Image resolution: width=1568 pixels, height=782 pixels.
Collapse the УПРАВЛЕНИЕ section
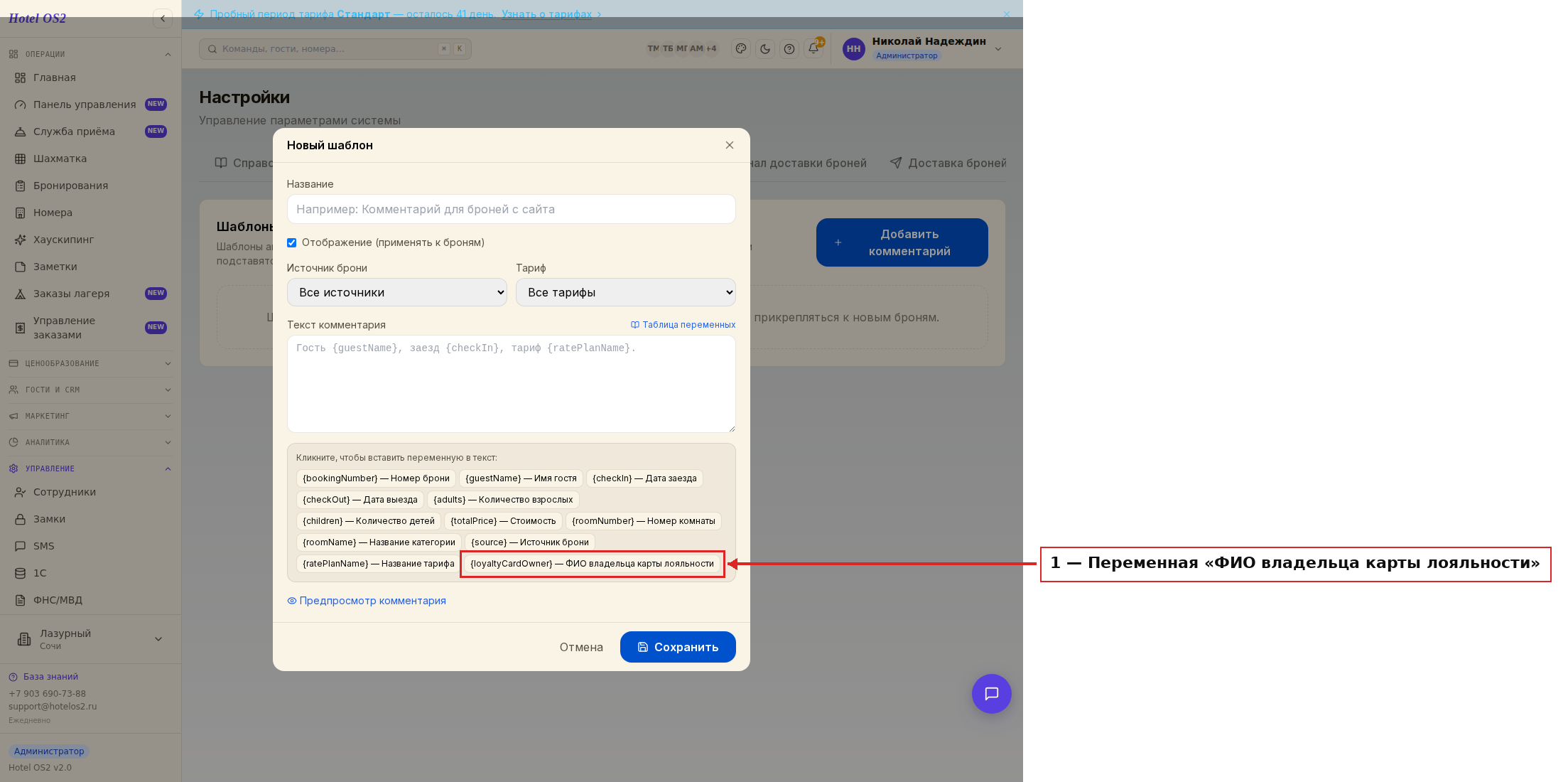pos(90,468)
